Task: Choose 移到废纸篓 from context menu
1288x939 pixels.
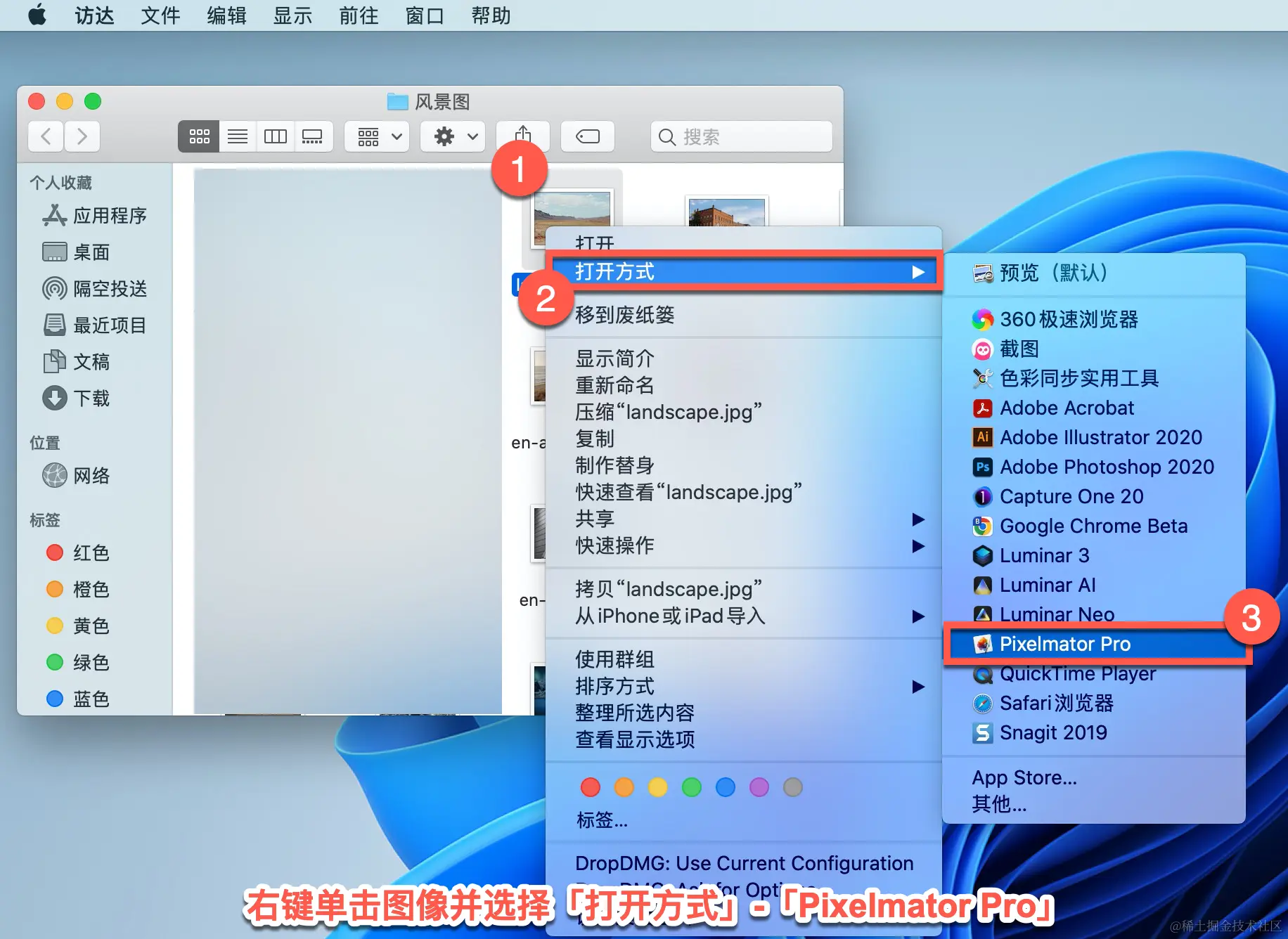Action: click(744, 315)
